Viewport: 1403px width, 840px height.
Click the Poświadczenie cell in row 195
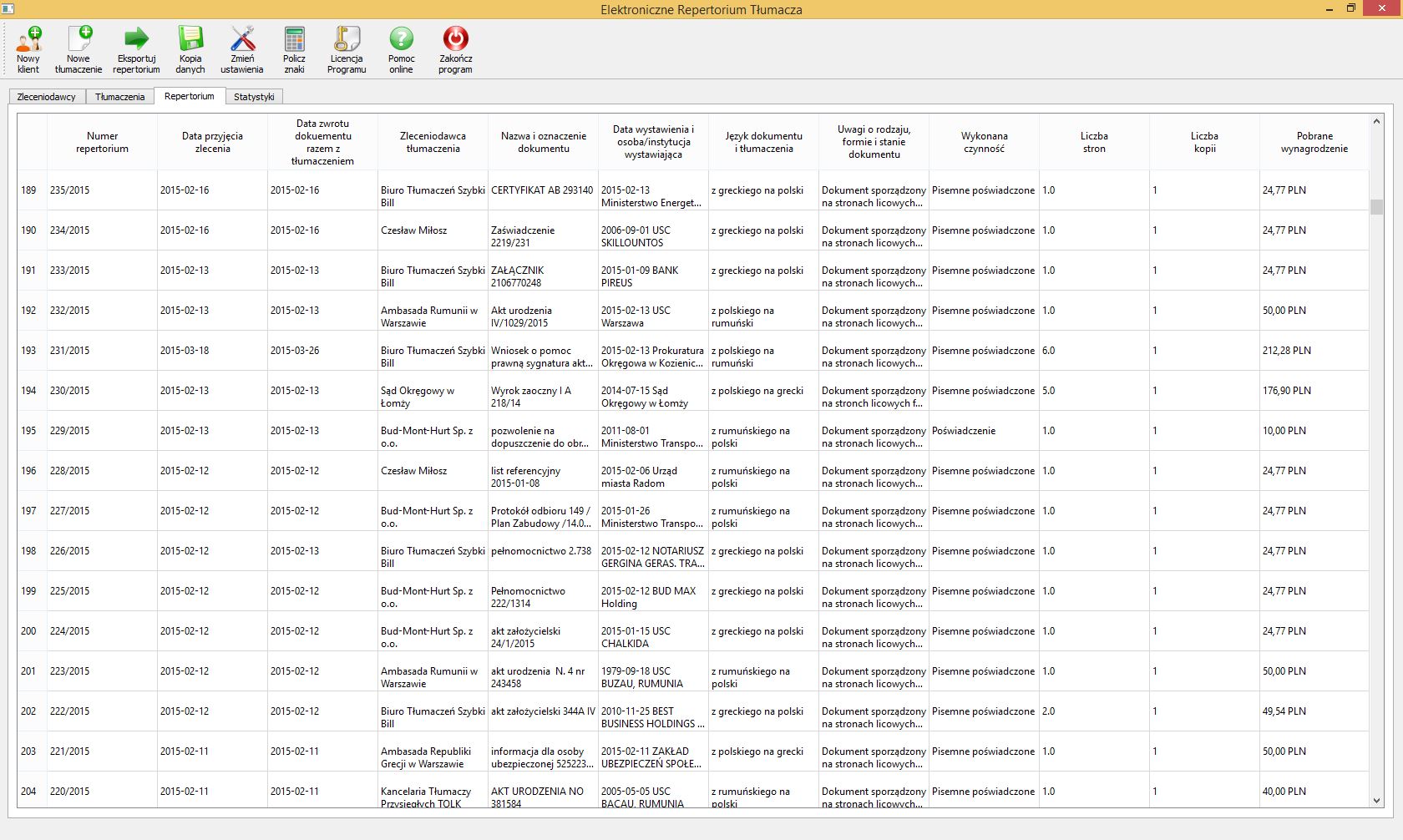point(984,431)
